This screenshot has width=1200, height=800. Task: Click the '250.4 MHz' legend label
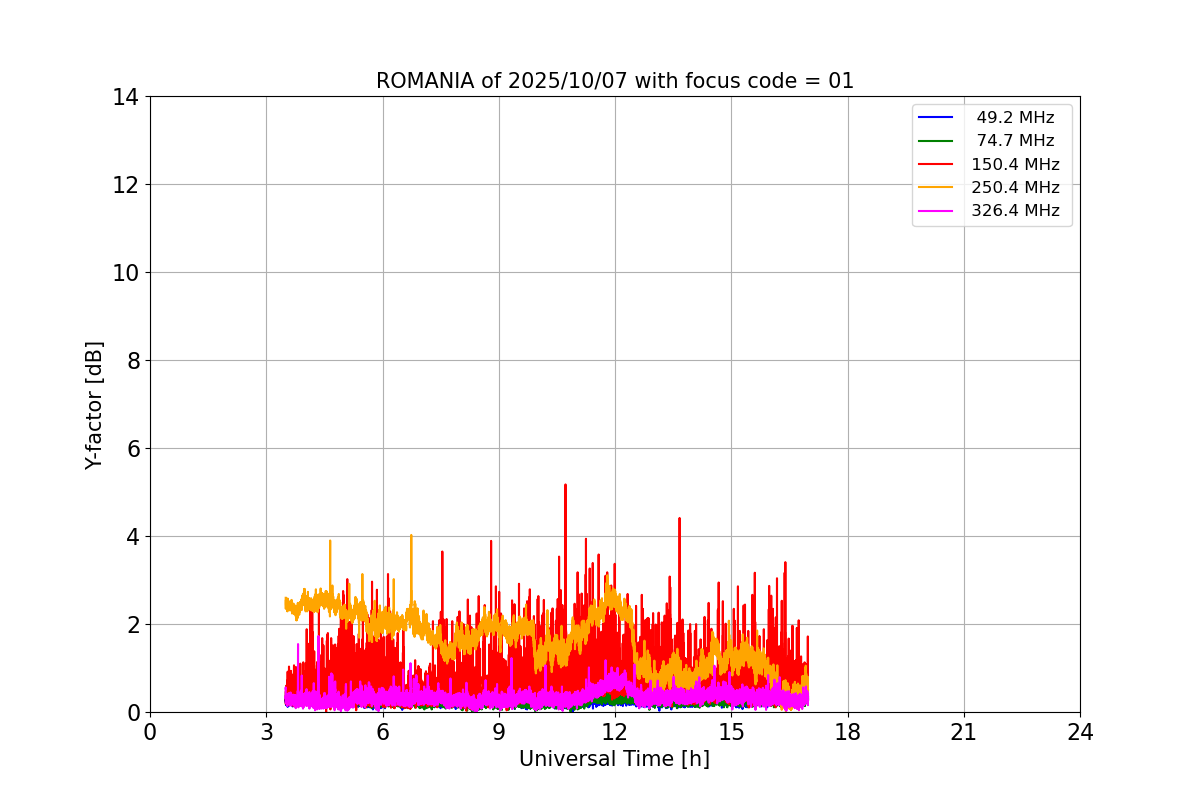pos(1015,187)
